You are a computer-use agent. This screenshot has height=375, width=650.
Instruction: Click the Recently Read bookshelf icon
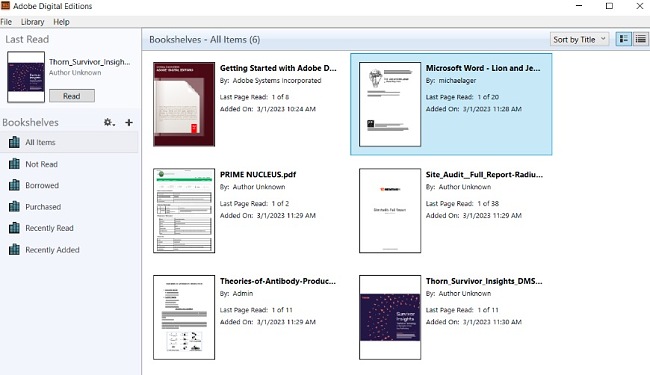coord(14,228)
